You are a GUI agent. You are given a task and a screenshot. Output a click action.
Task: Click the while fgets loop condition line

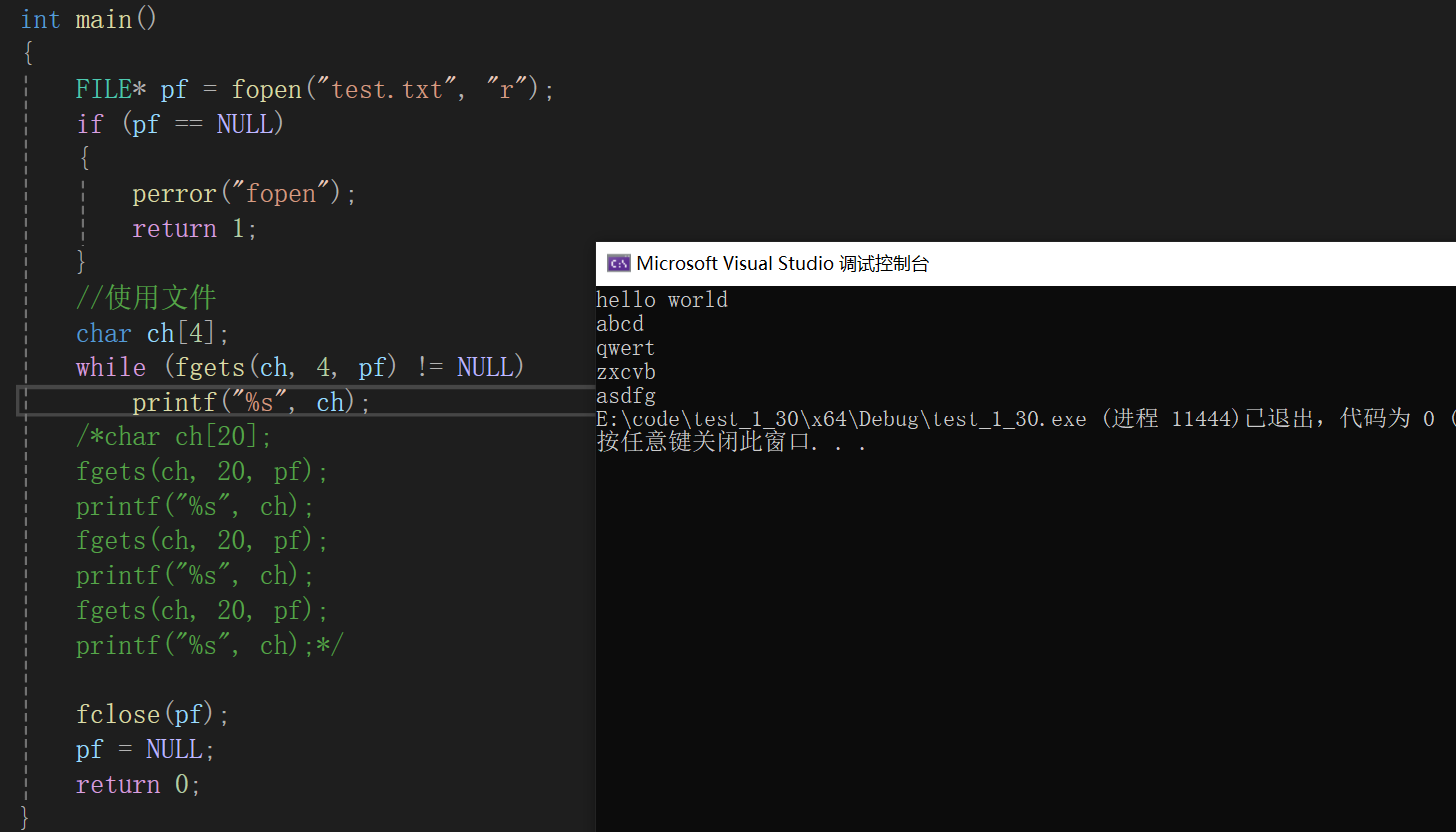299,368
